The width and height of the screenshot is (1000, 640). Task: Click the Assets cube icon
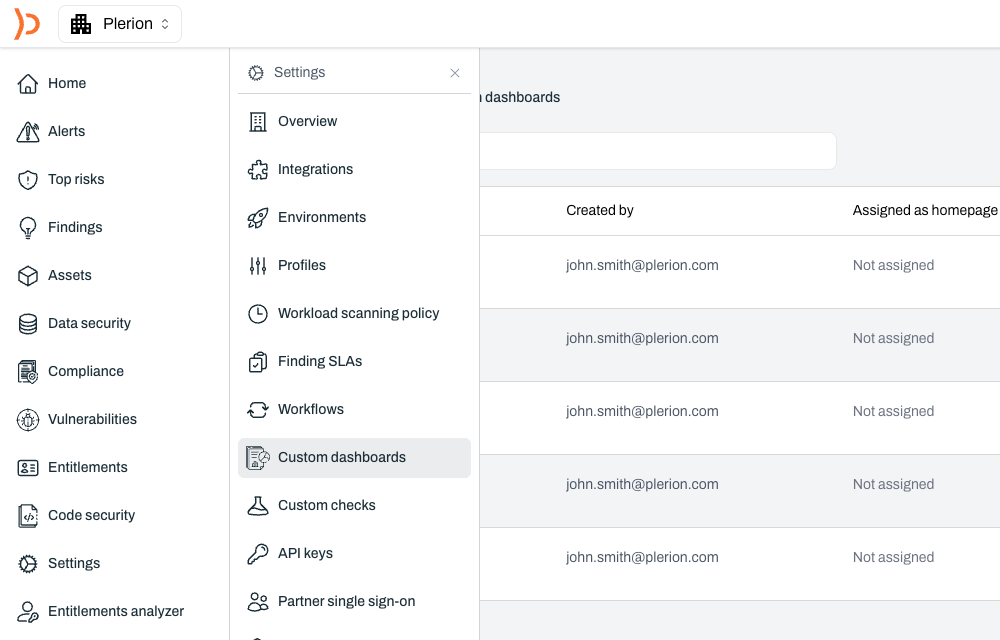tap(27, 275)
